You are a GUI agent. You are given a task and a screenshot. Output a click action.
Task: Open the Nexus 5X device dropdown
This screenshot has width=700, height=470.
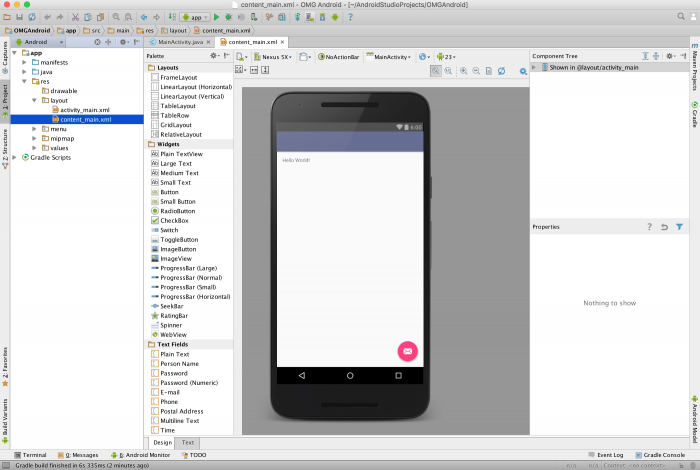pos(273,57)
